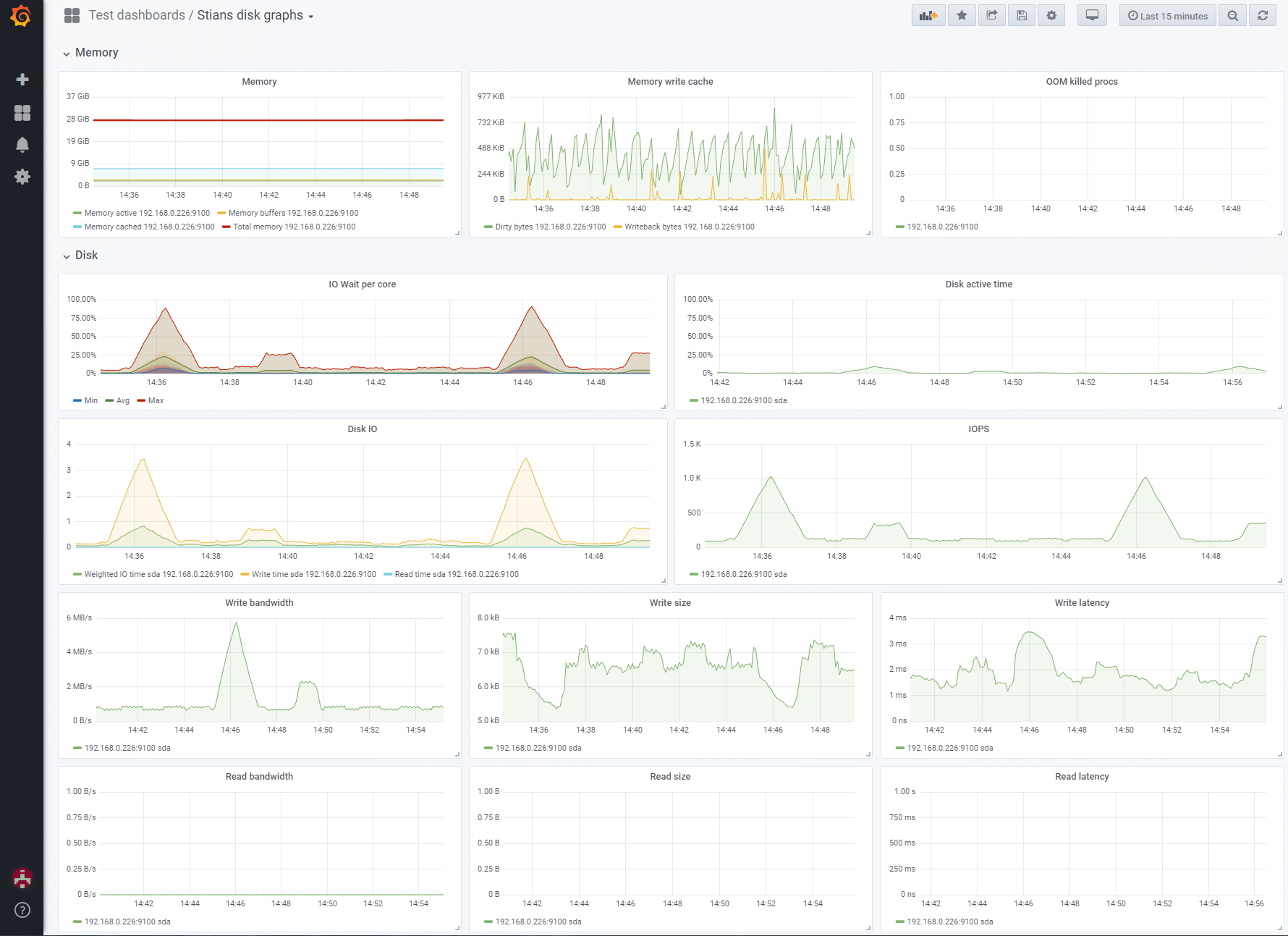Cycle view mode with monitor icon
Image resolution: width=1288 pixels, height=936 pixels.
point(1092,15)
